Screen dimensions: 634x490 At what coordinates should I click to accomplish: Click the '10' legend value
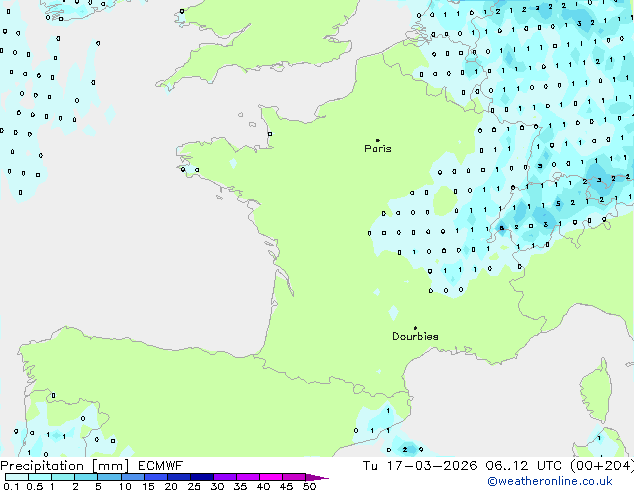125,486
